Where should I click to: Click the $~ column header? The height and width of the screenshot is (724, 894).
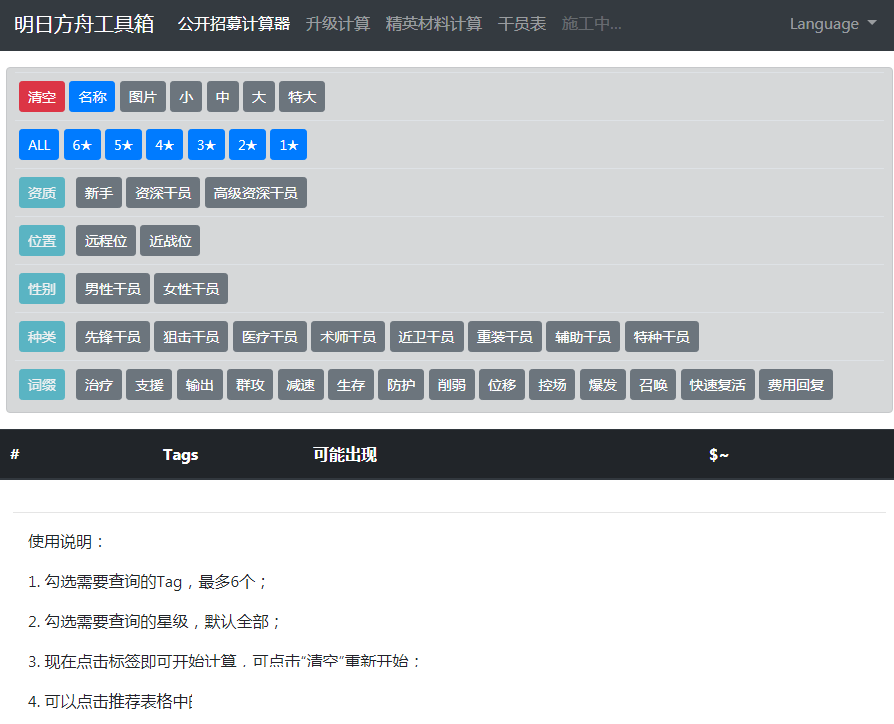point(718,454)
